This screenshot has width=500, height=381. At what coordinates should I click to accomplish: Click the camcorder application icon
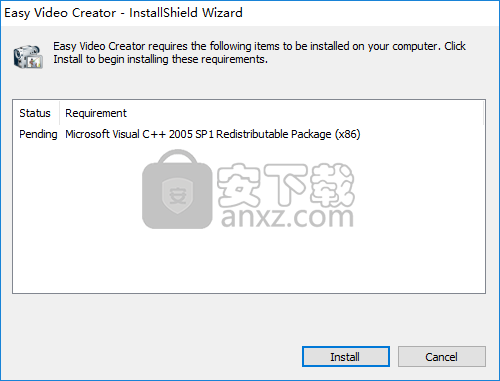click(28, 57)
